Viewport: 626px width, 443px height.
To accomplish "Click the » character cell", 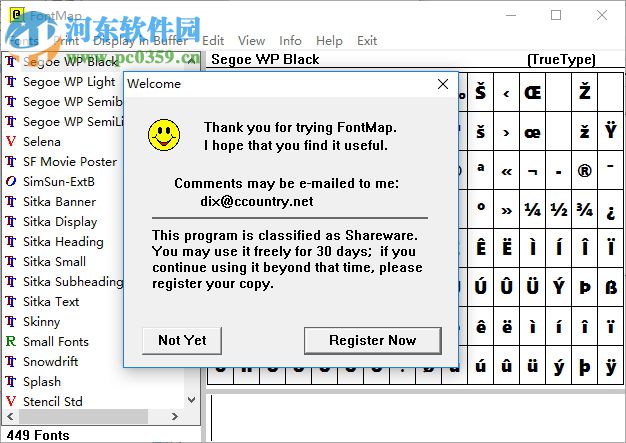I will pyautogui.click(x=506, y=210).
